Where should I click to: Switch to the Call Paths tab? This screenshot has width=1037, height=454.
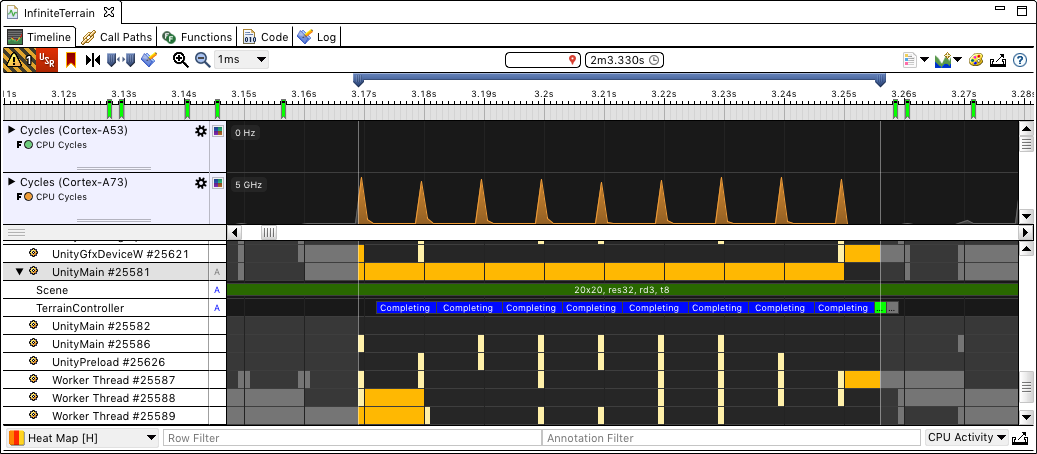pos(117,37)
